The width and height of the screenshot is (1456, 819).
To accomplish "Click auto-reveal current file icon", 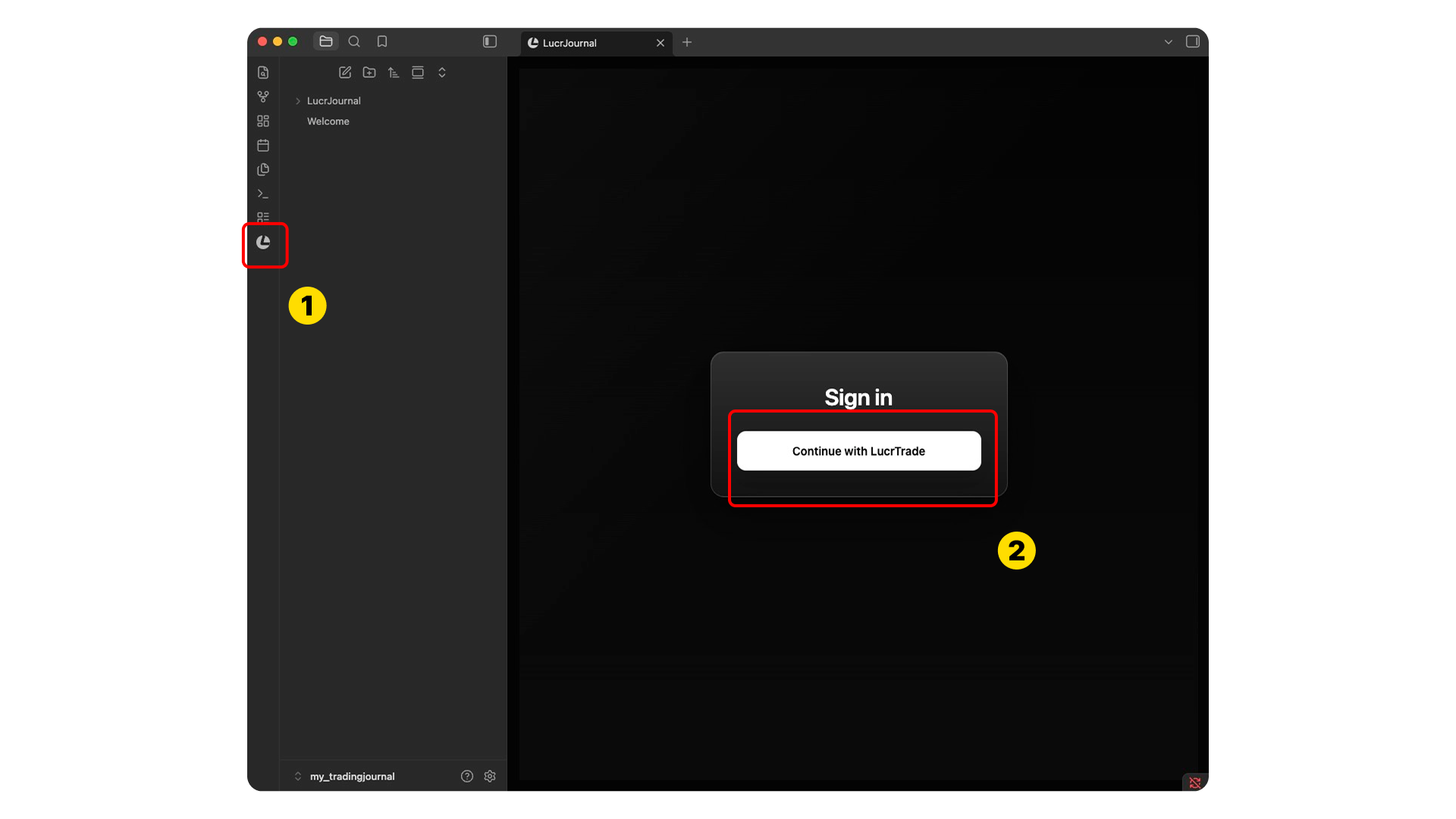I will click(x=418, y=73).
